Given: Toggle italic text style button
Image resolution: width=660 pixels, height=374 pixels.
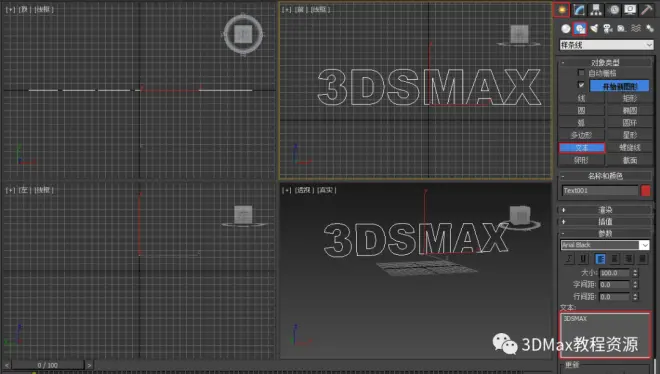Looking at the screenshot, I should coord(569,258).
